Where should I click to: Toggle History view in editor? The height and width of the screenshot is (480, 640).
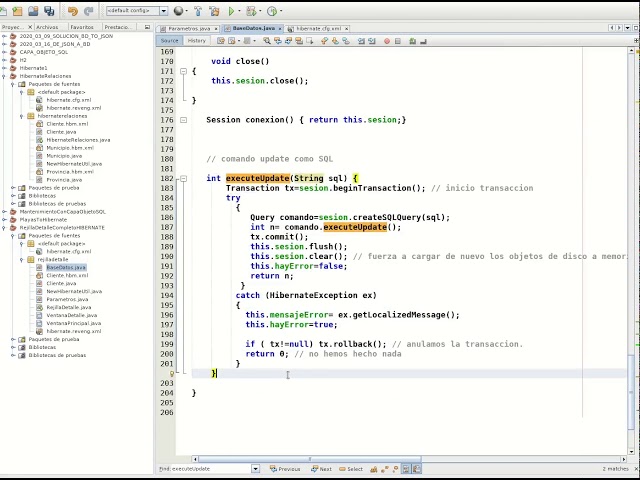pos(197,41)
